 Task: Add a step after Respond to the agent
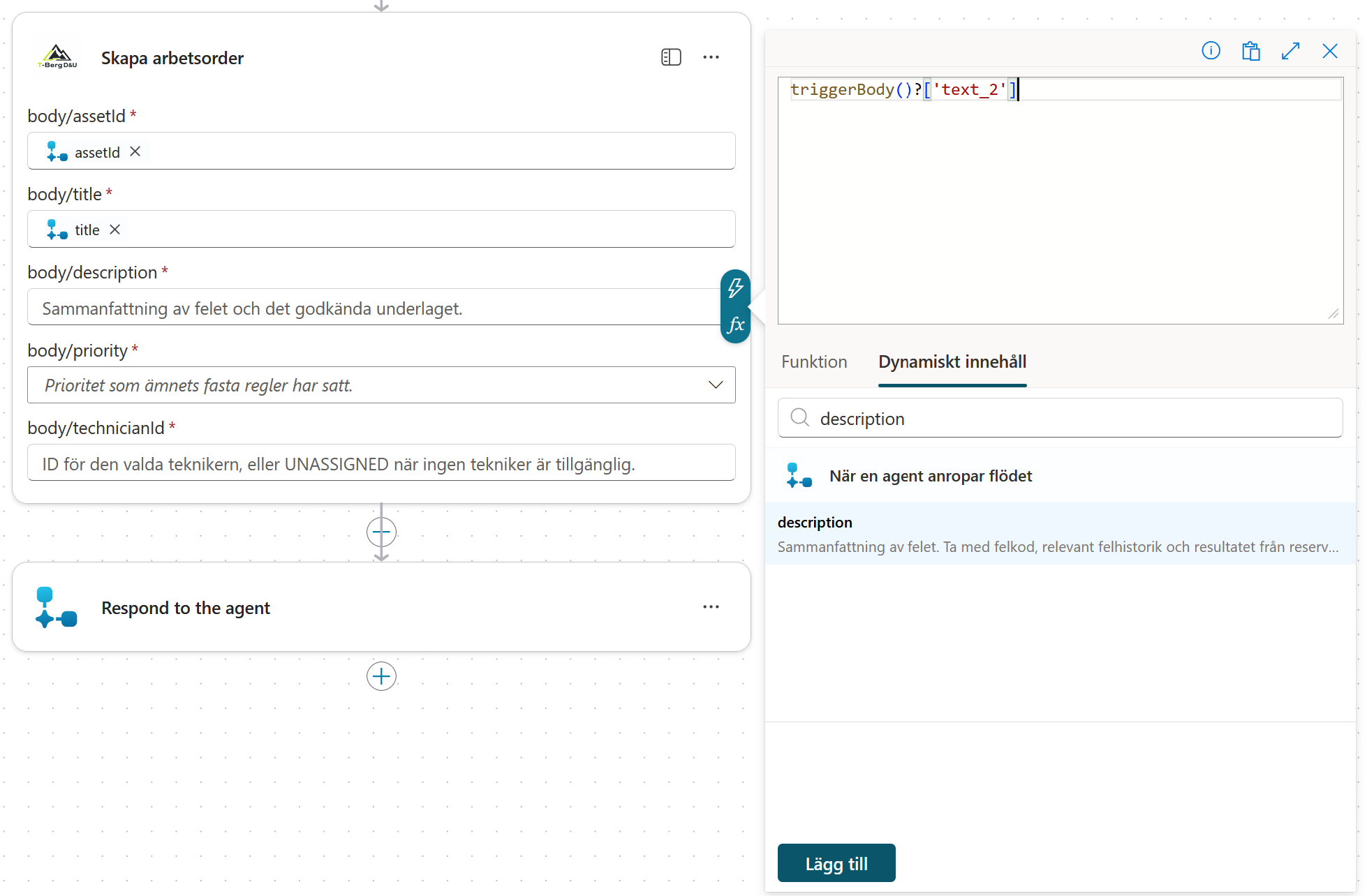[x=381, y=676]
